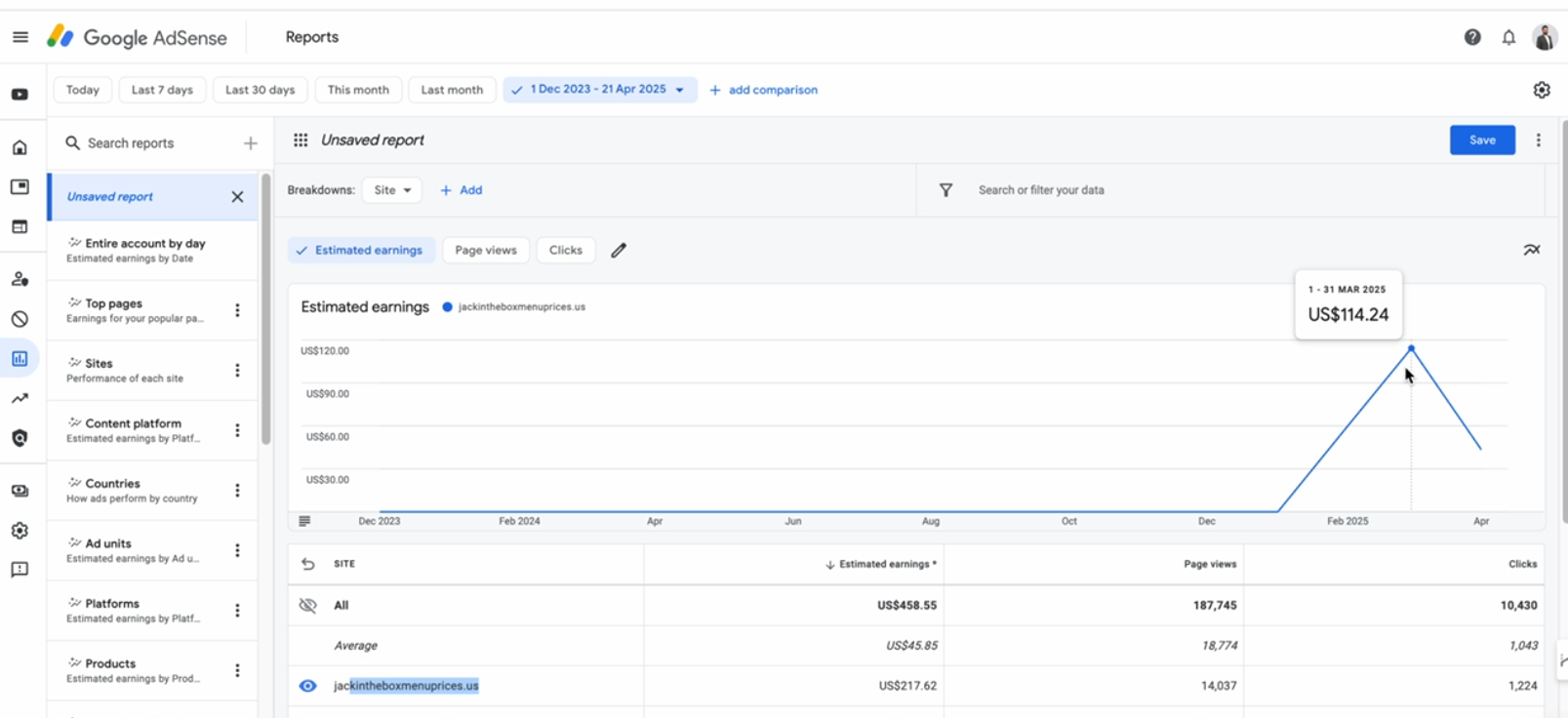Toggle Estimated earnings metric chip
The width and height of the screenshot is (1568, 718).
(361, 251)
